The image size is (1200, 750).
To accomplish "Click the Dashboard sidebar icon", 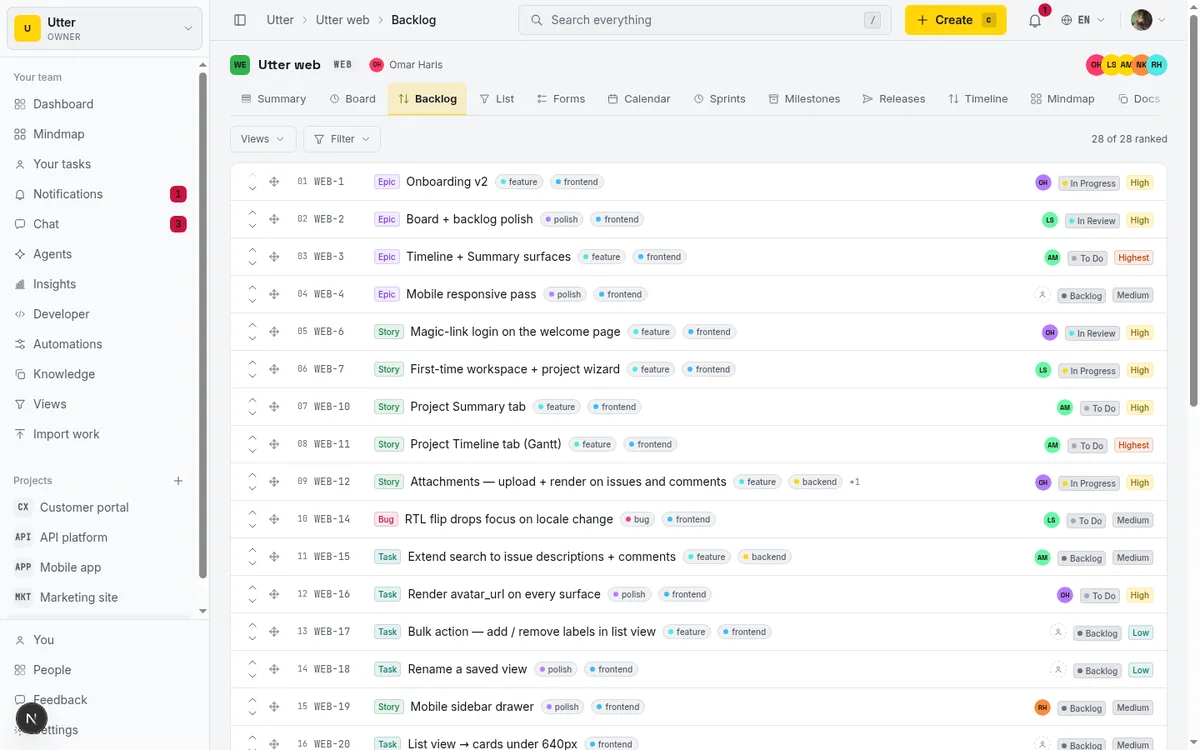I will coord(20,104).
